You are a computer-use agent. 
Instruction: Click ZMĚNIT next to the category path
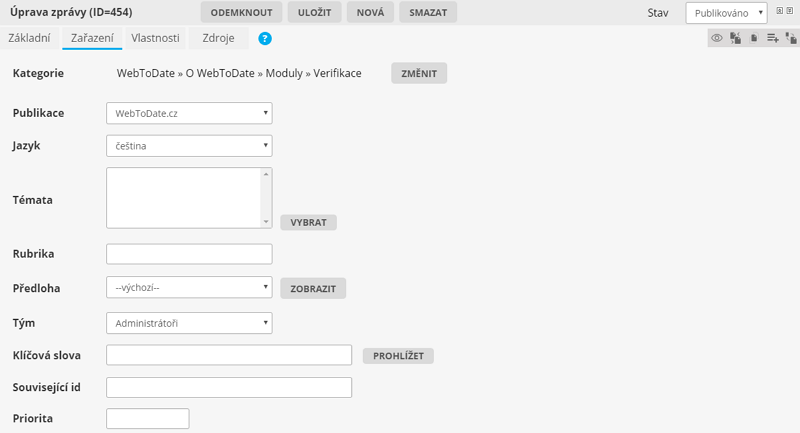pos(419,74)
